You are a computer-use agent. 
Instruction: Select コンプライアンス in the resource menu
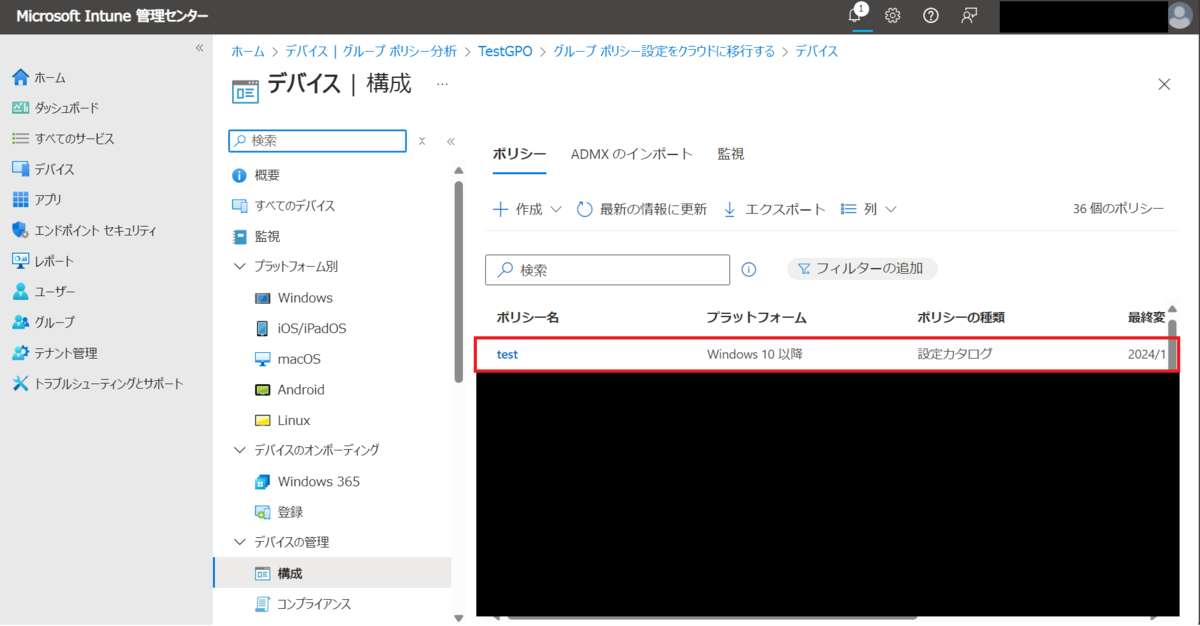tap(303, 604)
